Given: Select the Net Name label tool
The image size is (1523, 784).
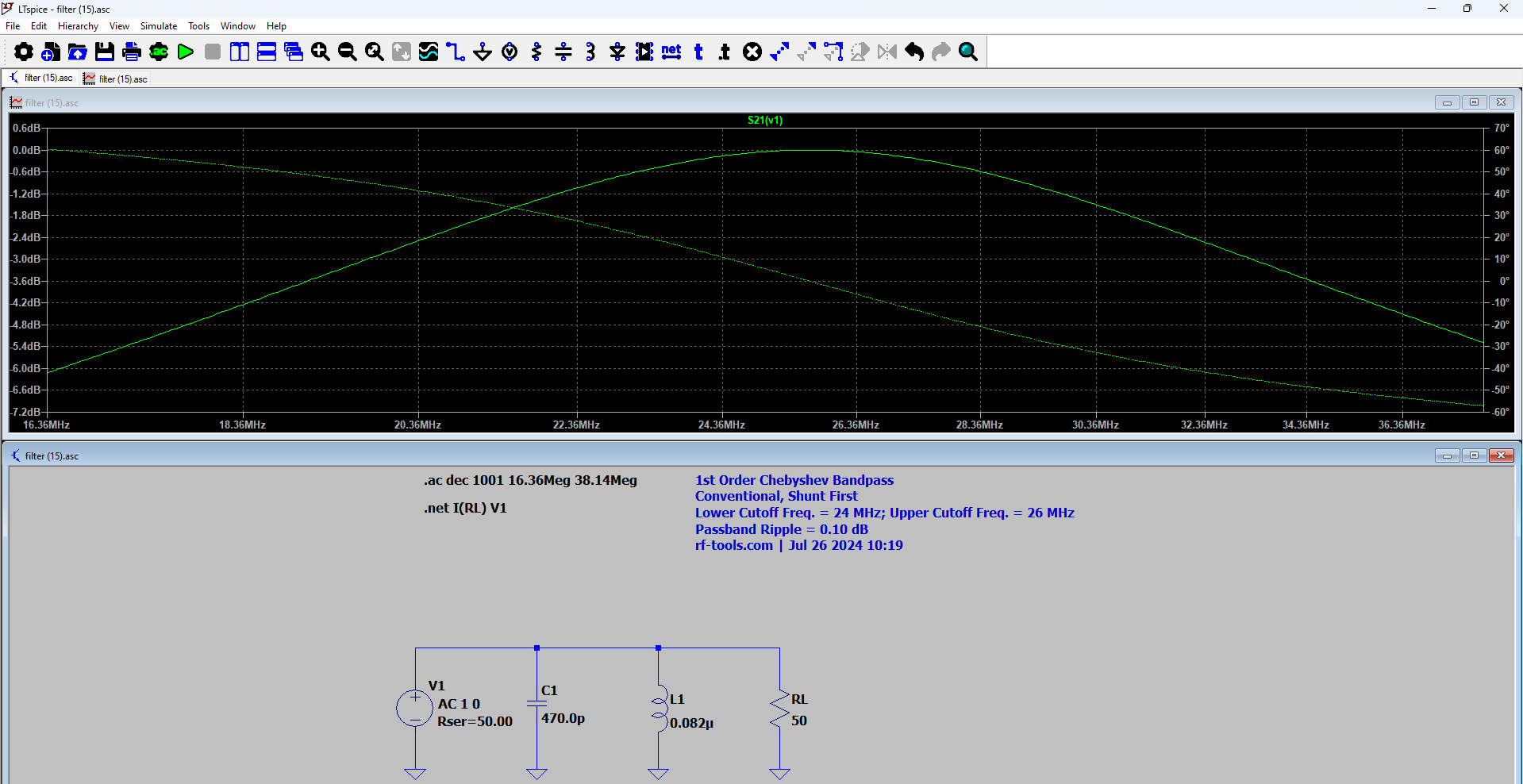Looking at the screenshot, I should pos(671,52).
